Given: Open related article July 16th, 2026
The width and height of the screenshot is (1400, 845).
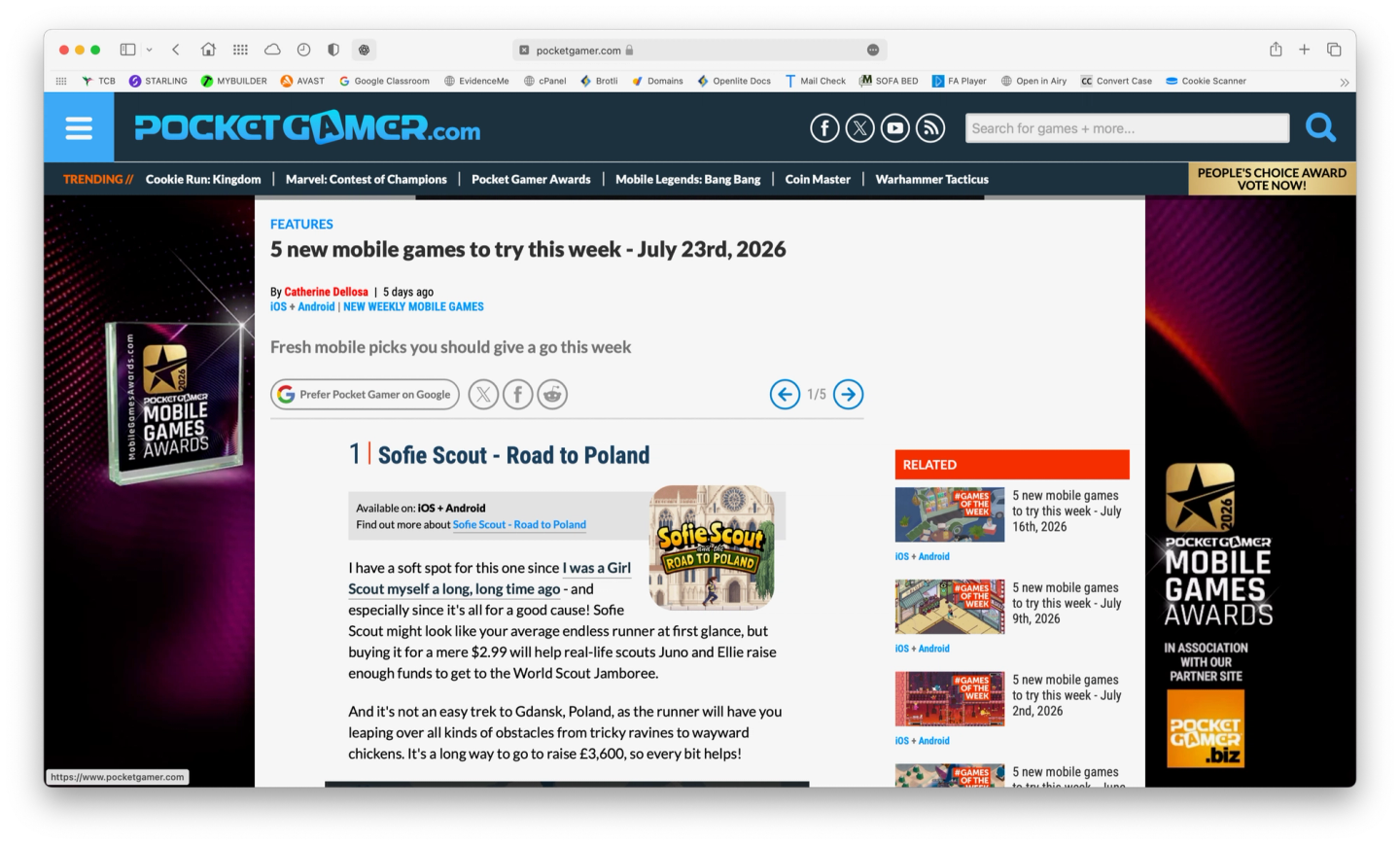Looking at the screenshot, I should [1067, 511].
